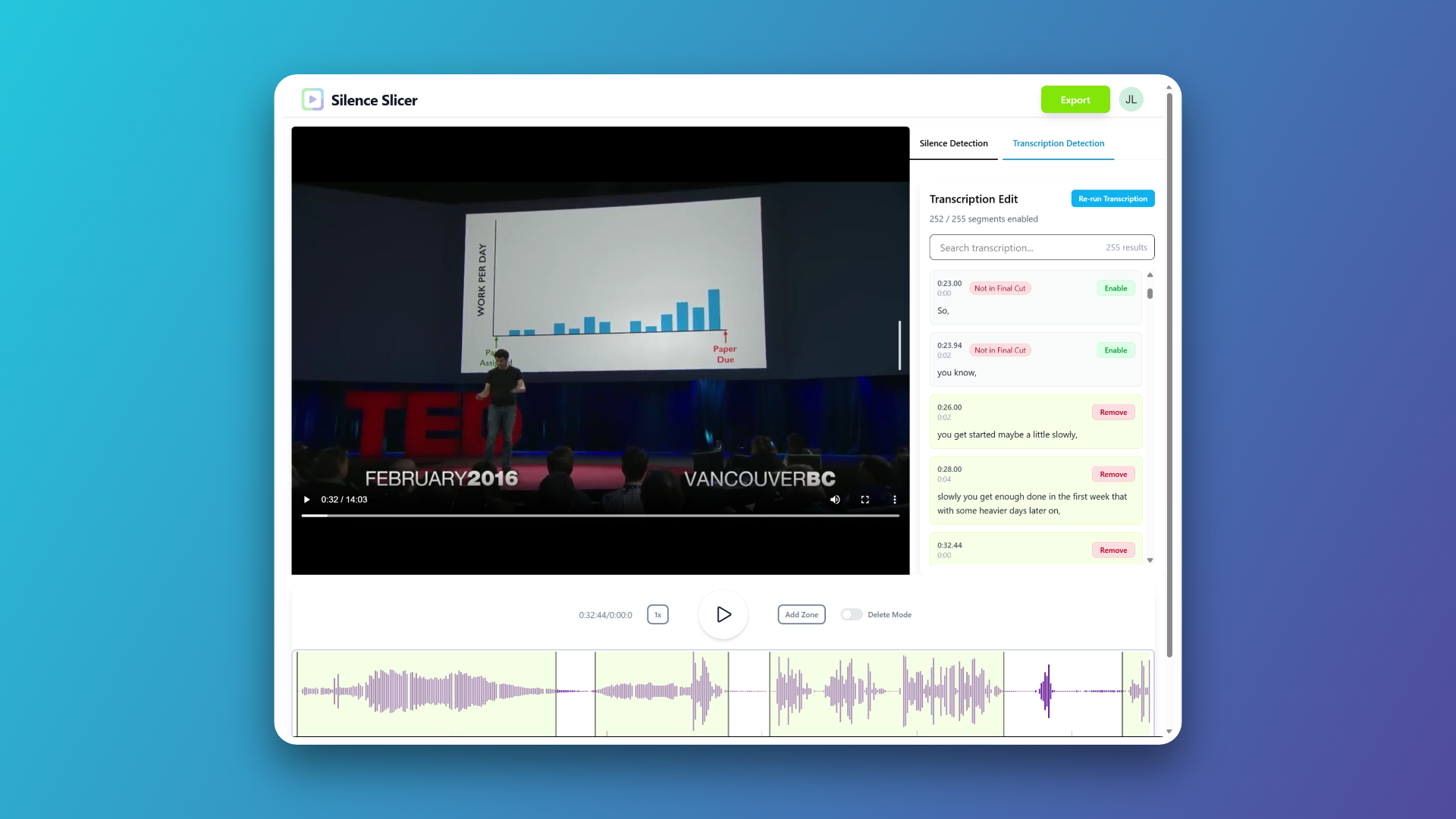Switch to the Transcription Detection tab
Screen dimensions: 1456x819
coord(1058,143)
